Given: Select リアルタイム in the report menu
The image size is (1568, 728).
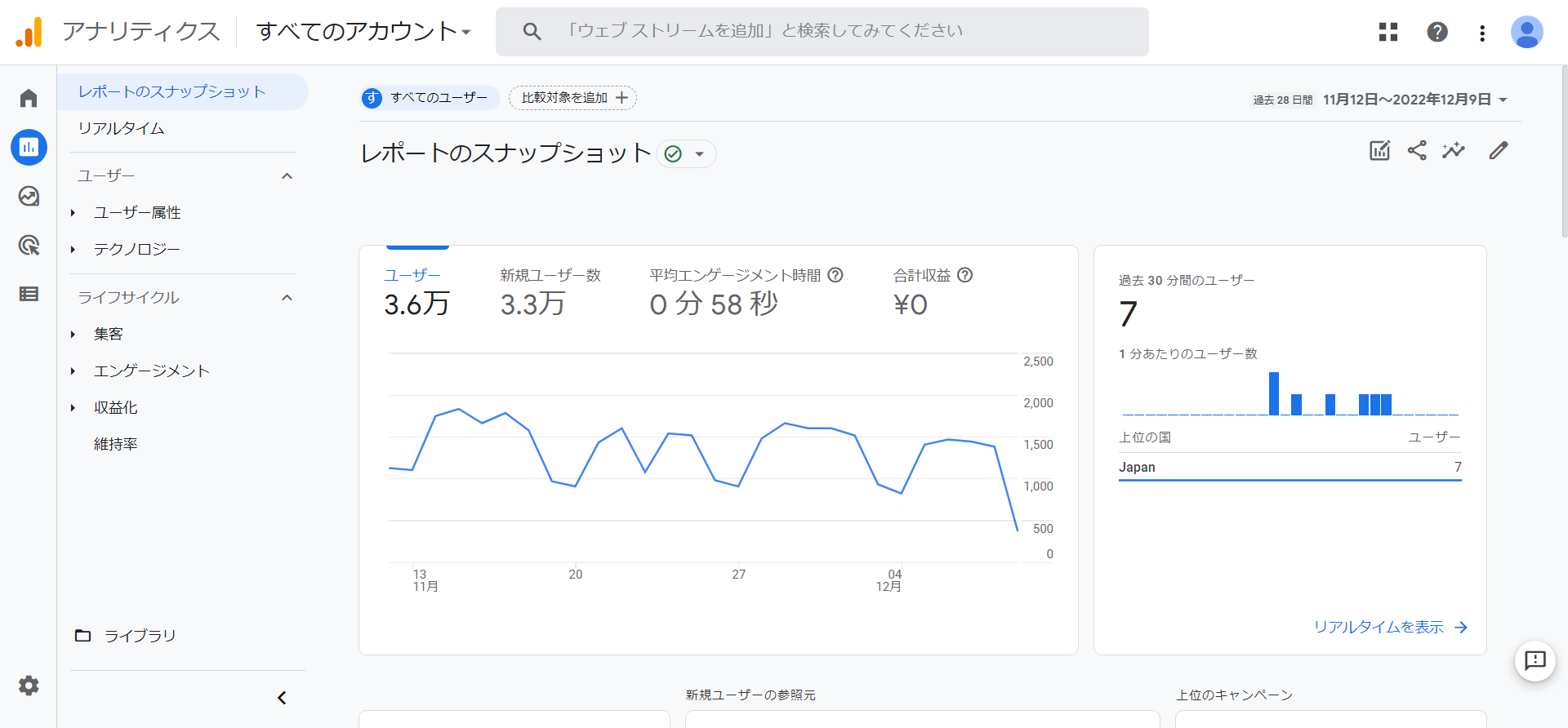Looking at the screenshot, I should (x=122, y=128).
